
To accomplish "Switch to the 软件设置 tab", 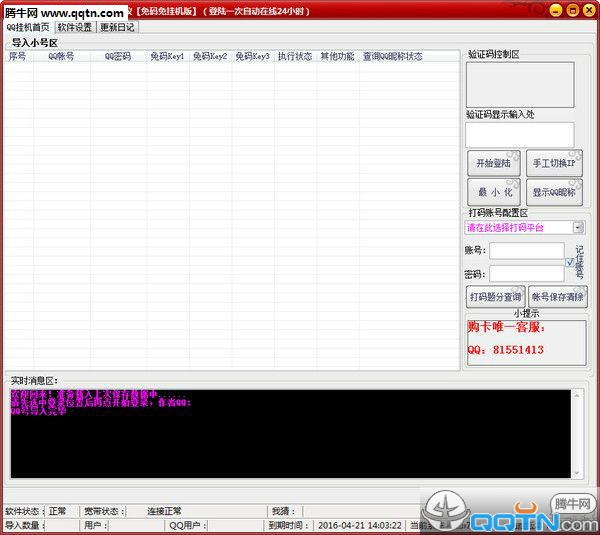I will (75, 27).
